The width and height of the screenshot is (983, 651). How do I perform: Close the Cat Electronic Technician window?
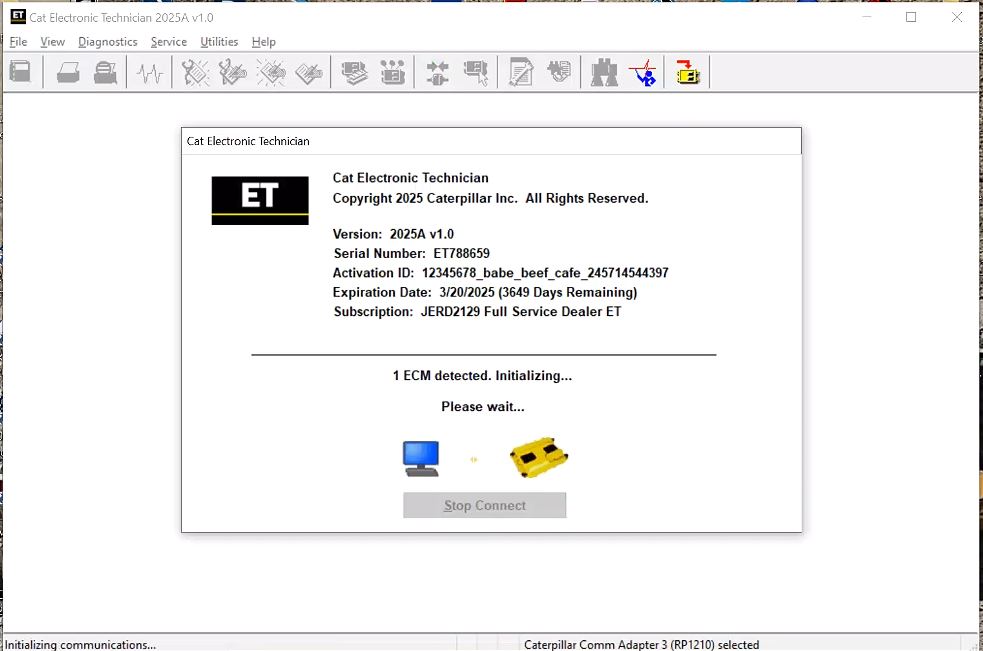[957, 17]
